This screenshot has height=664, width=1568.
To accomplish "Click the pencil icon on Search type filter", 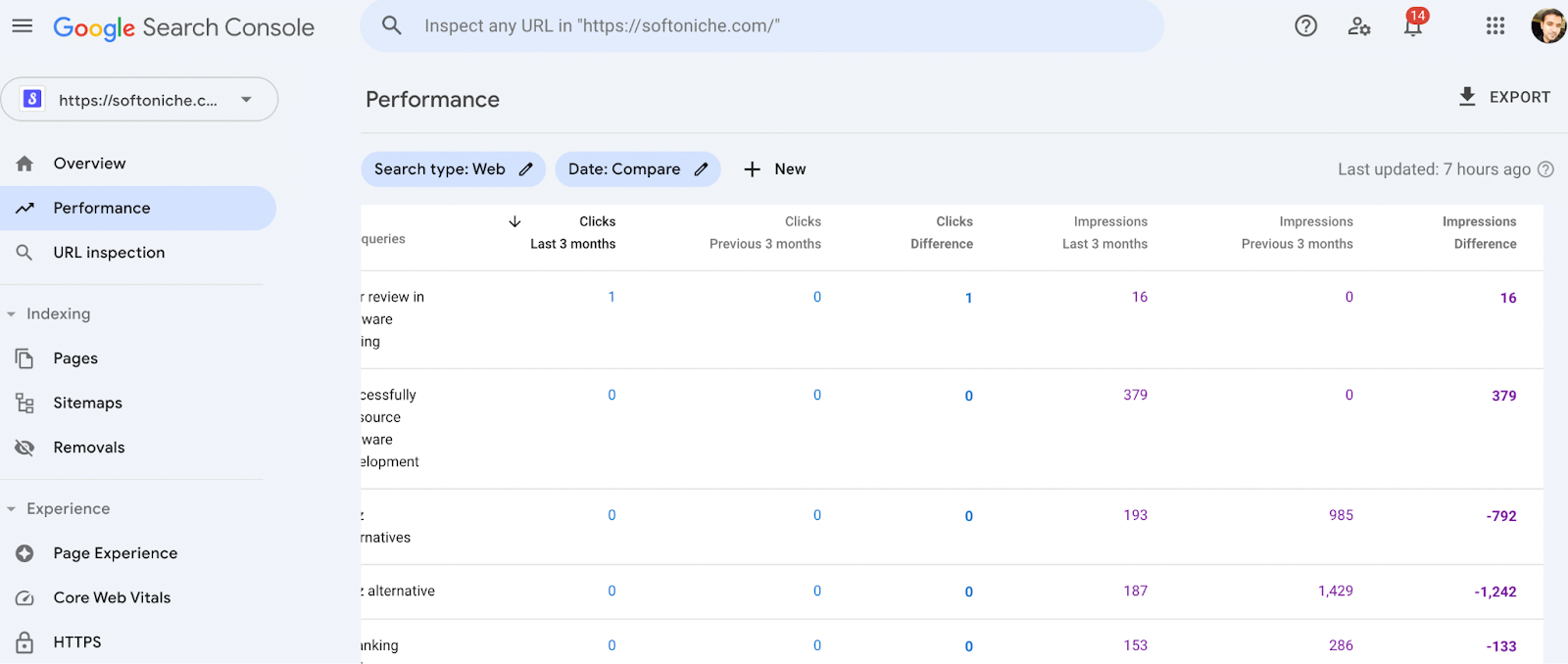I will (526, 169).
